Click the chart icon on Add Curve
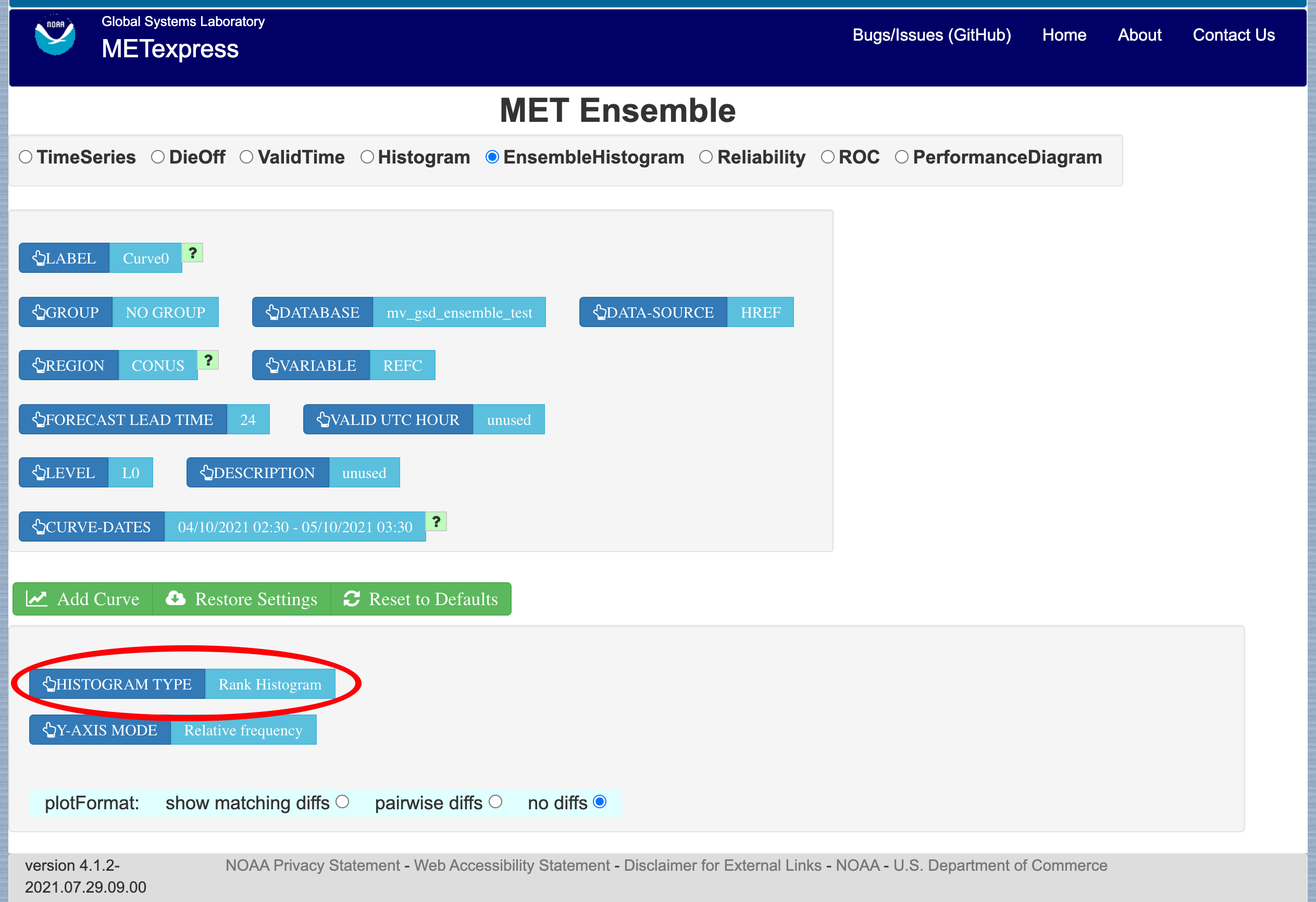The height and width of the screenshot is (902, 1316). point(36,598)
